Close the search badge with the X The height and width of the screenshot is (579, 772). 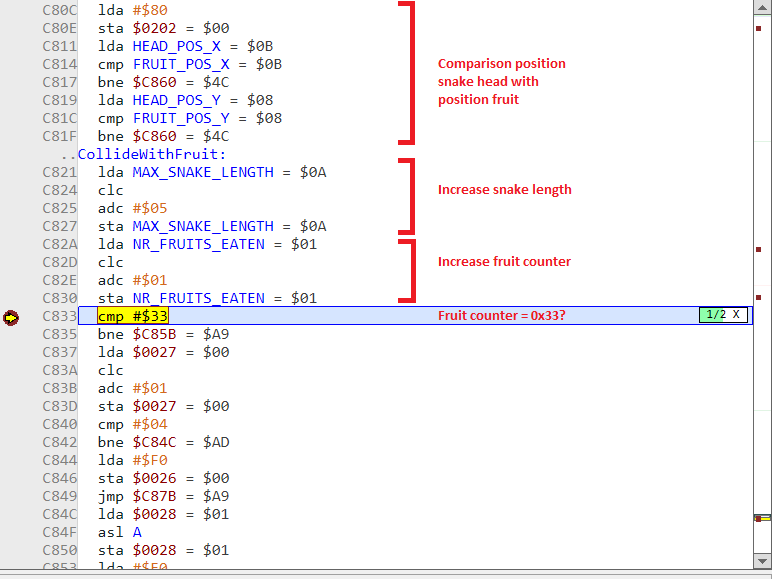pyautogui.click(x=736, y=315)
